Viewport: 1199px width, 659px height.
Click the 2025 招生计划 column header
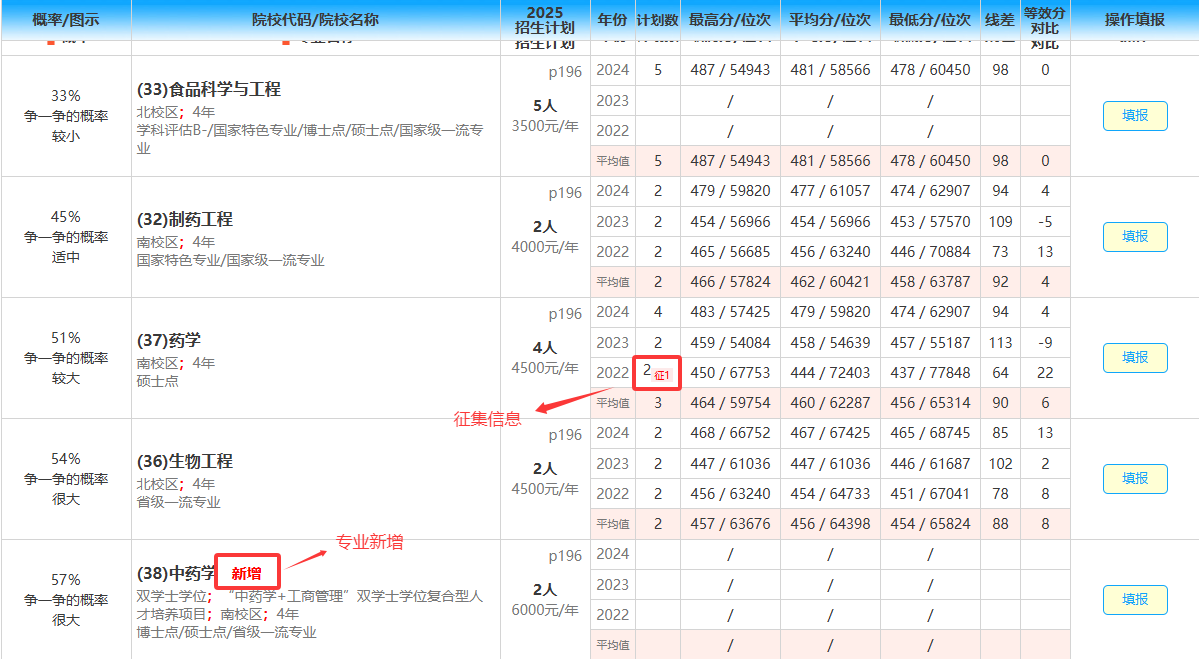545,20
